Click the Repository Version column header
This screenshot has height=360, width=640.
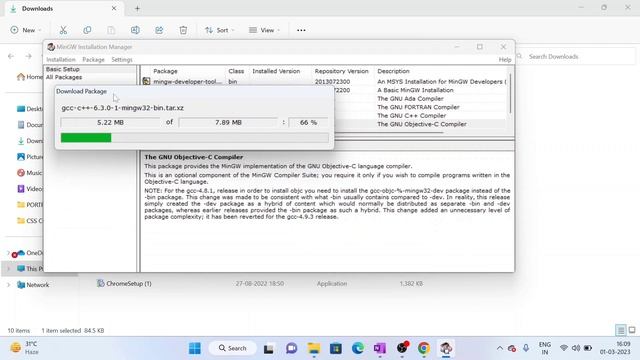point(342,71)
